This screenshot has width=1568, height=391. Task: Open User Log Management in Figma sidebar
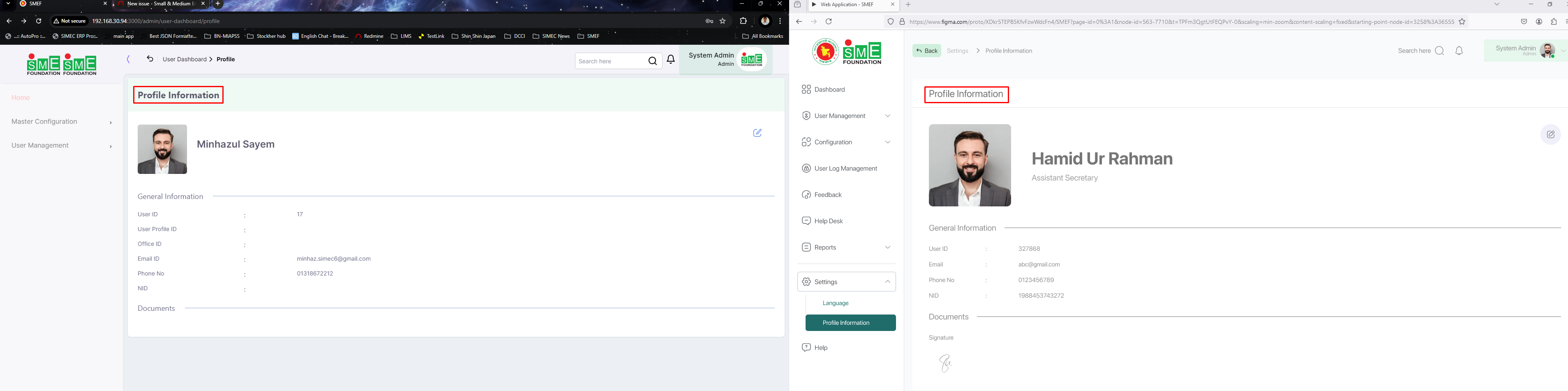tap(846, 168)
